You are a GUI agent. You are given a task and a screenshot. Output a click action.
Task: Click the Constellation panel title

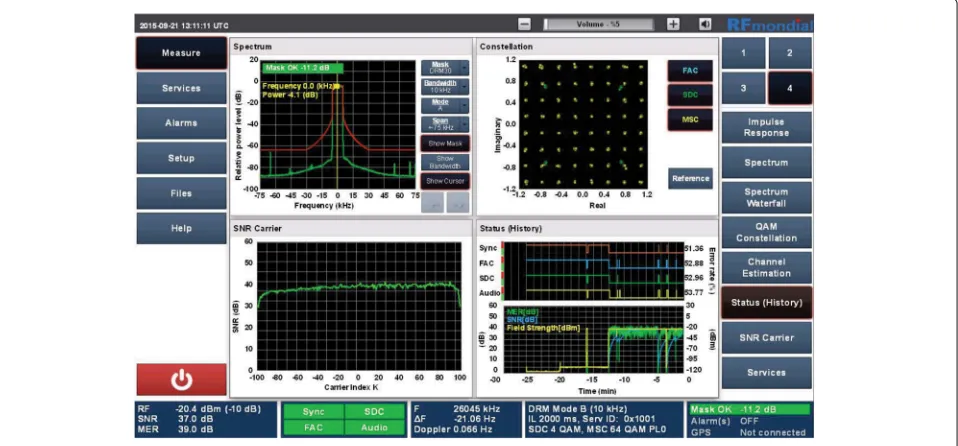click(506, 46)
